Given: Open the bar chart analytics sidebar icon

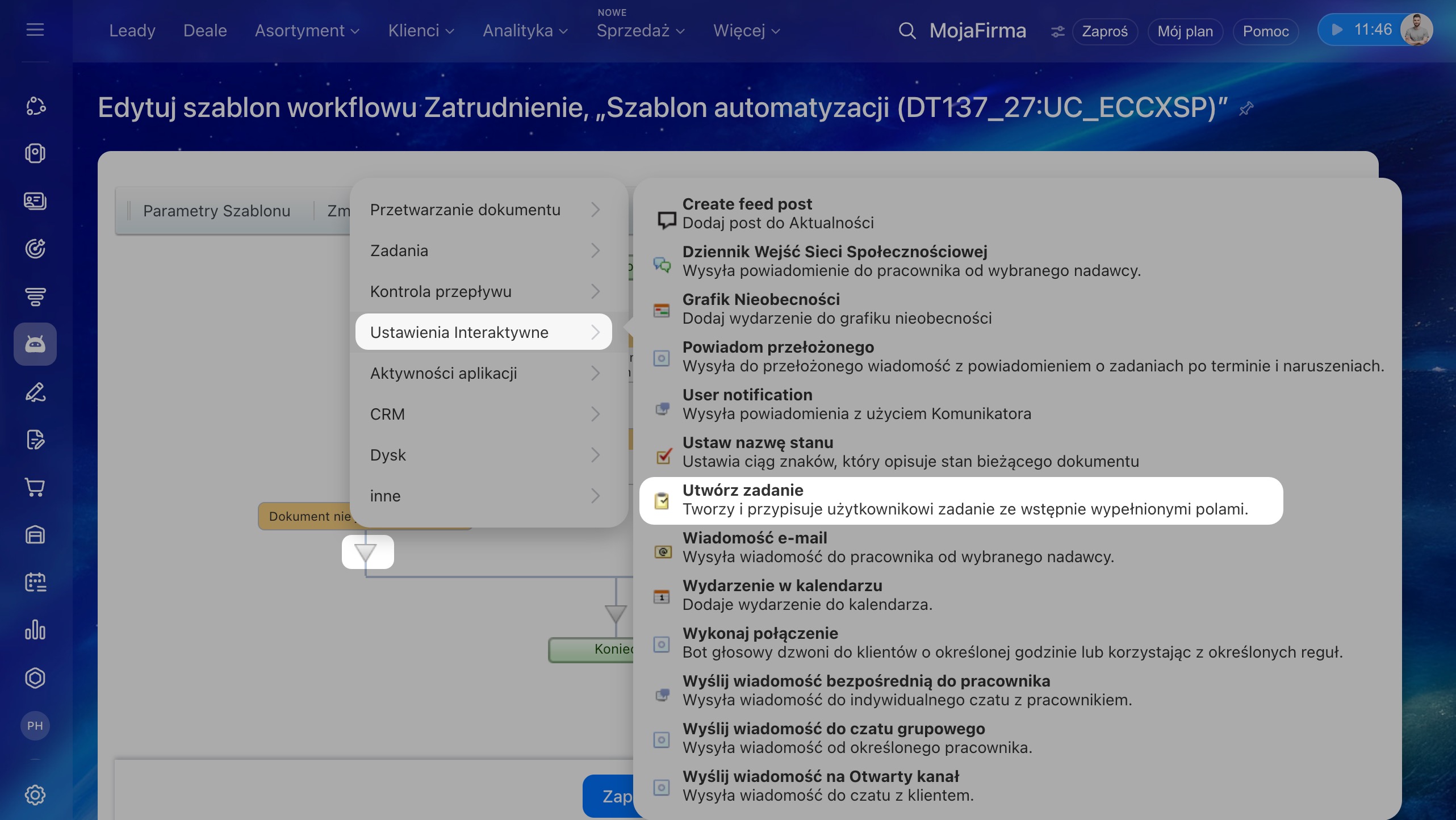Looking at the screenshot, I should click(35, 630).
